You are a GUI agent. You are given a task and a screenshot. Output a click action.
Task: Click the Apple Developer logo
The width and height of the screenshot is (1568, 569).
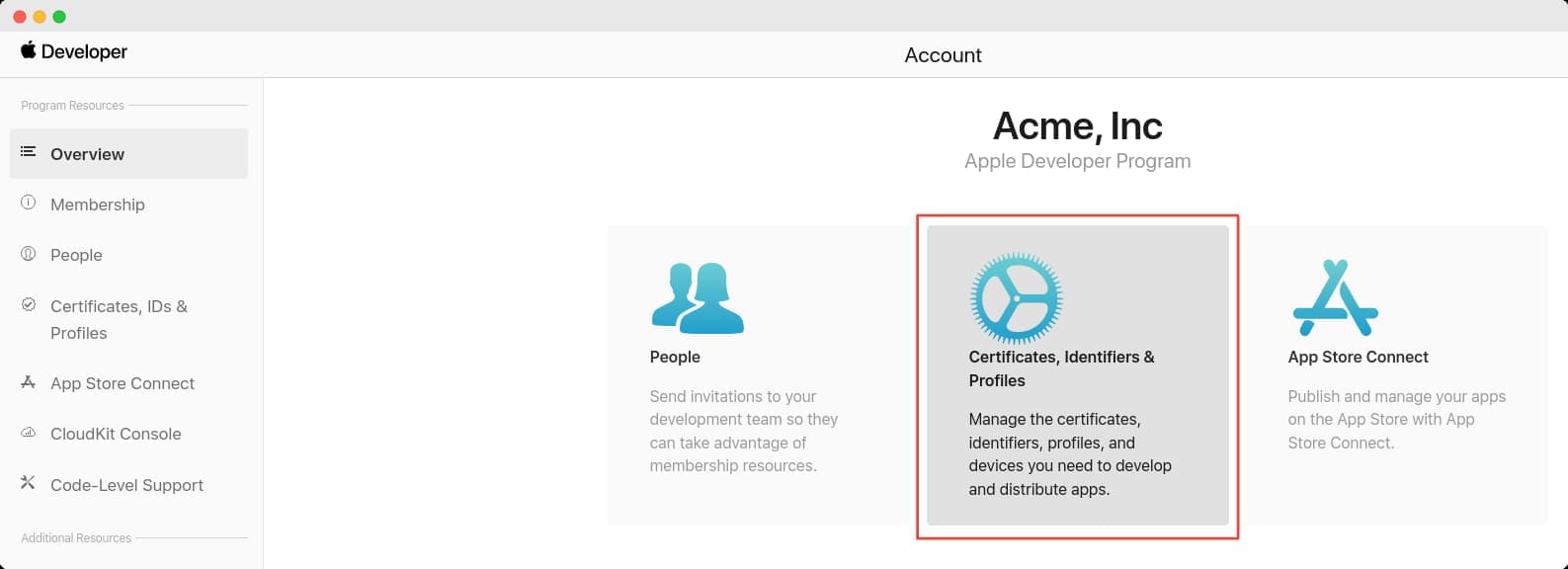(74, 51)
